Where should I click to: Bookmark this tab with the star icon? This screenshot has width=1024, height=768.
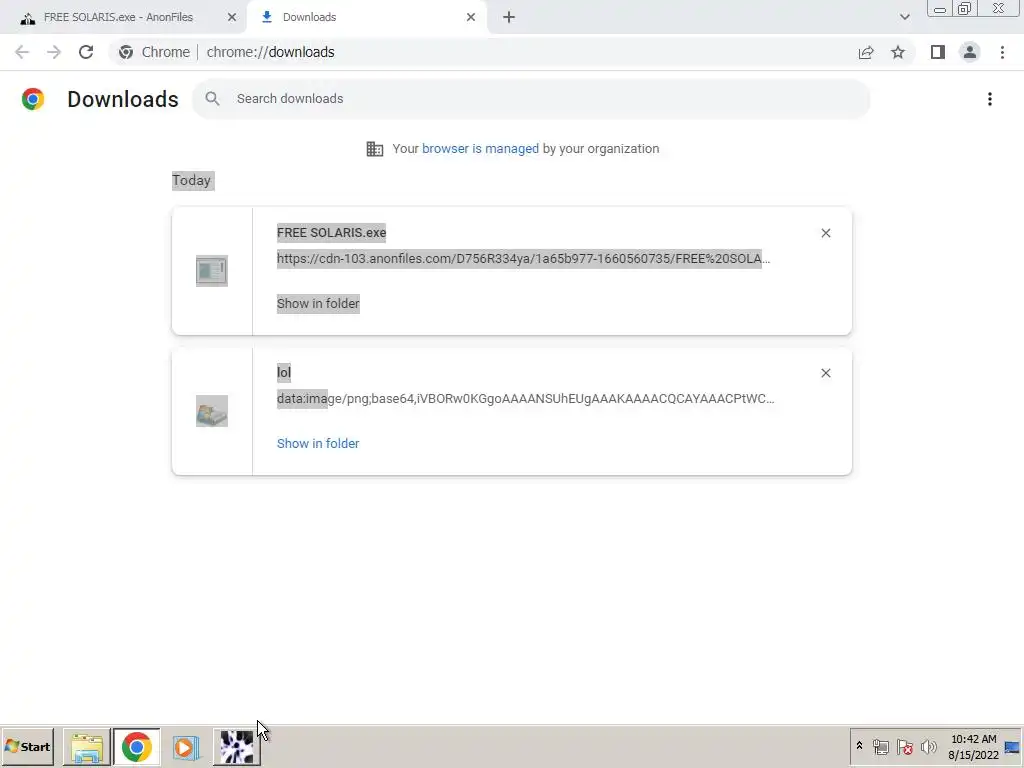click(x=898, y=52)
